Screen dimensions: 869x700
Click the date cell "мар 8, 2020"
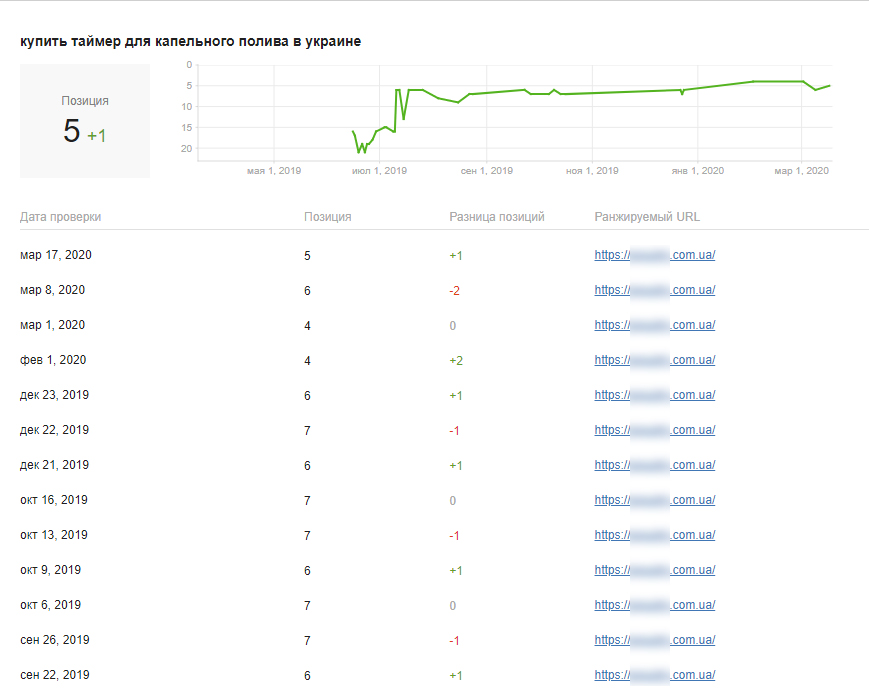[x=53, y=290]
